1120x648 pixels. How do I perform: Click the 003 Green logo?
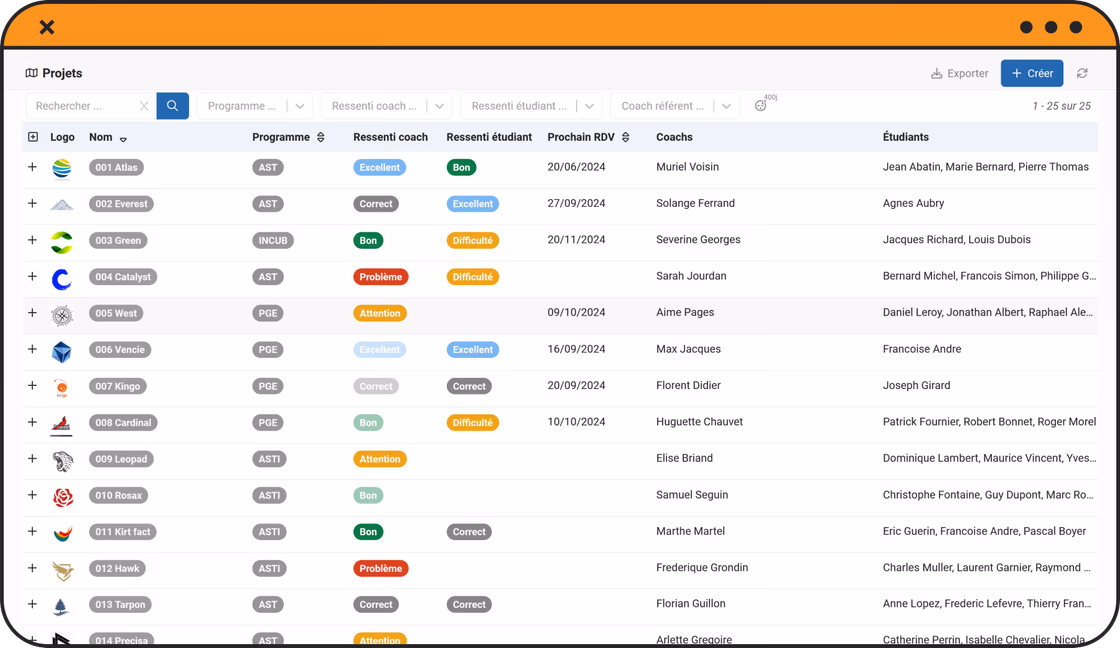62,242
